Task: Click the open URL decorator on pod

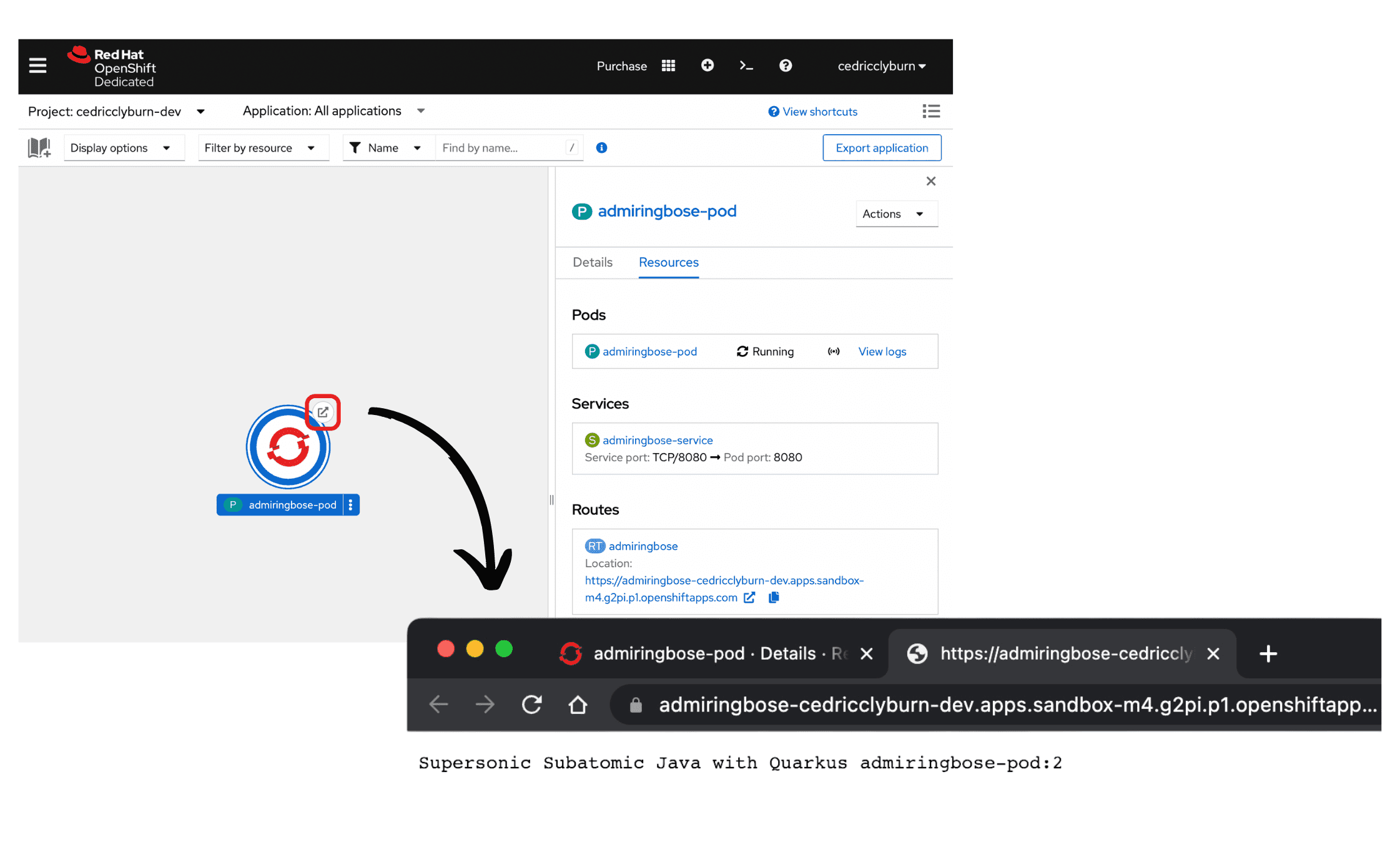Action: click(323, 412)
